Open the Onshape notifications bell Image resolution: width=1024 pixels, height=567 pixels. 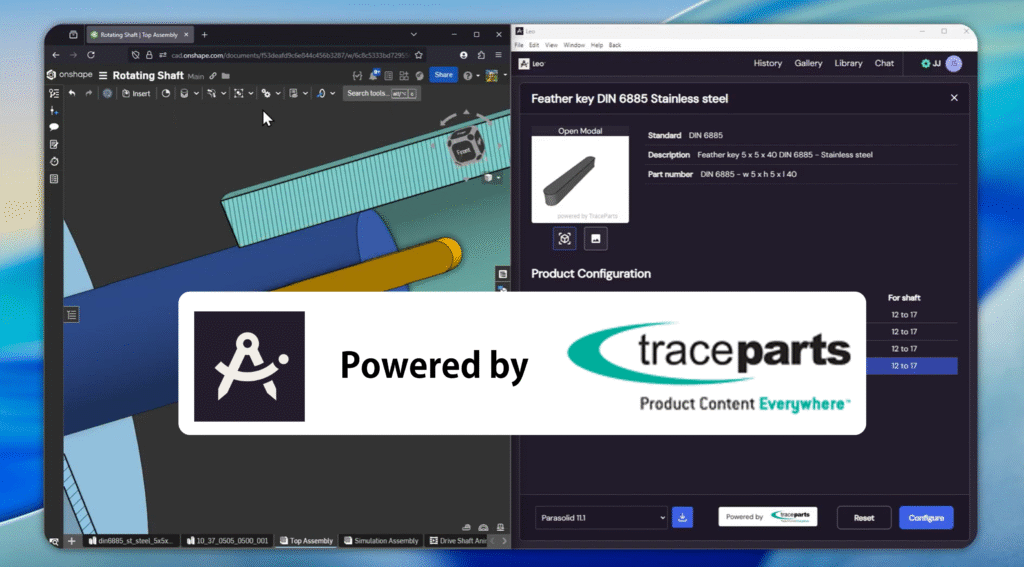[374, 75]
